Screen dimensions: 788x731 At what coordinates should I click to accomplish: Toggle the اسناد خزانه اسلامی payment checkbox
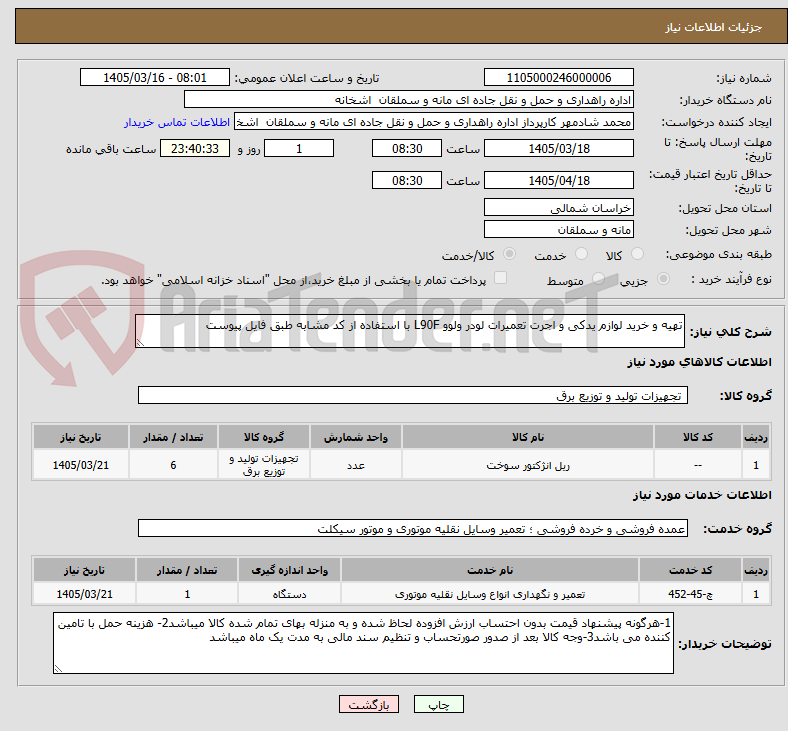[x=501, y=278]
